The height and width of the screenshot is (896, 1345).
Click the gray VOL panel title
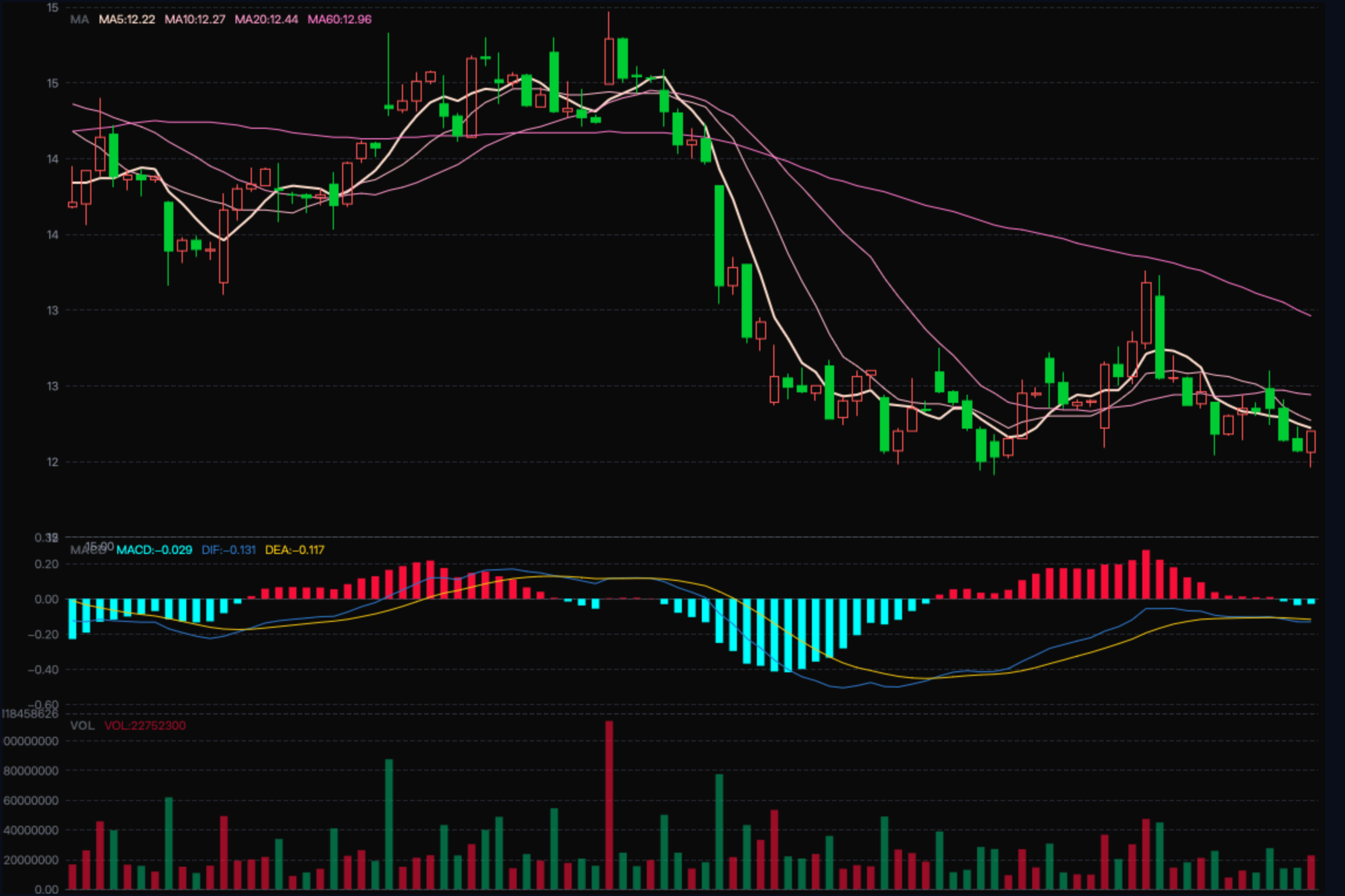[82, 726]
